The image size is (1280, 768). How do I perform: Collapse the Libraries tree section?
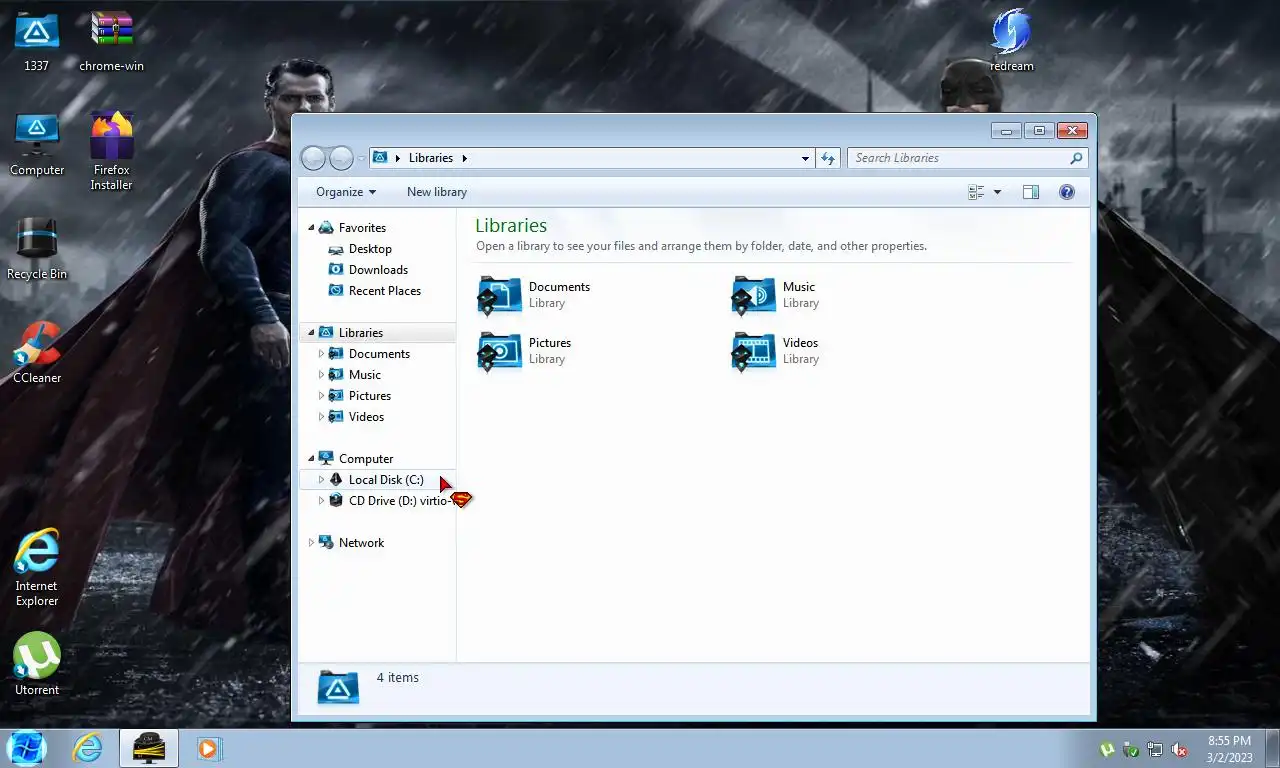311,333
